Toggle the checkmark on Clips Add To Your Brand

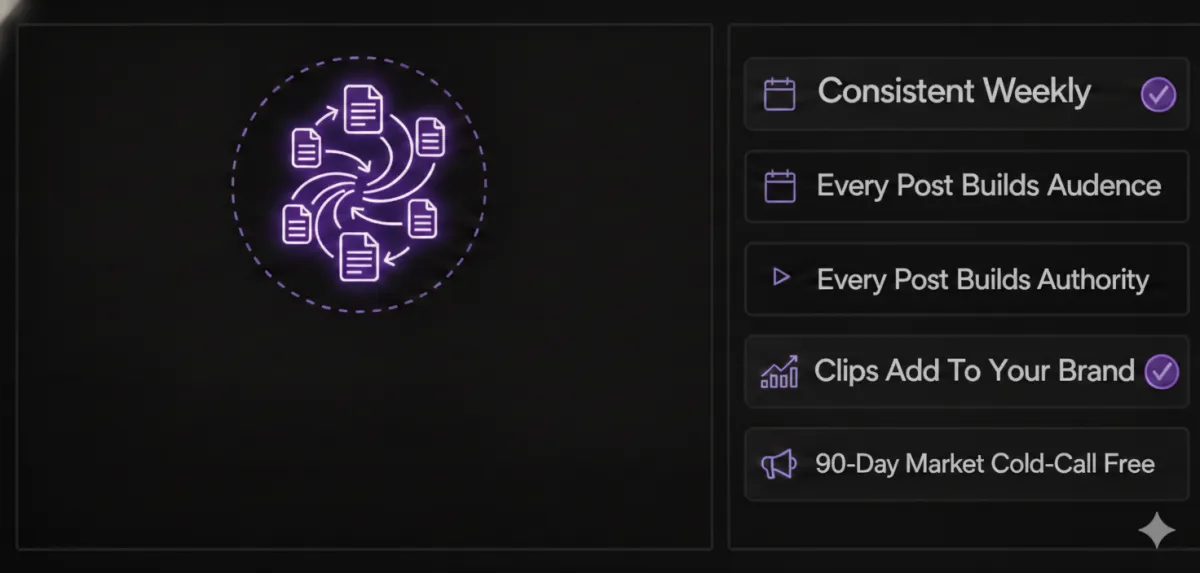(x=1161, y=372)
